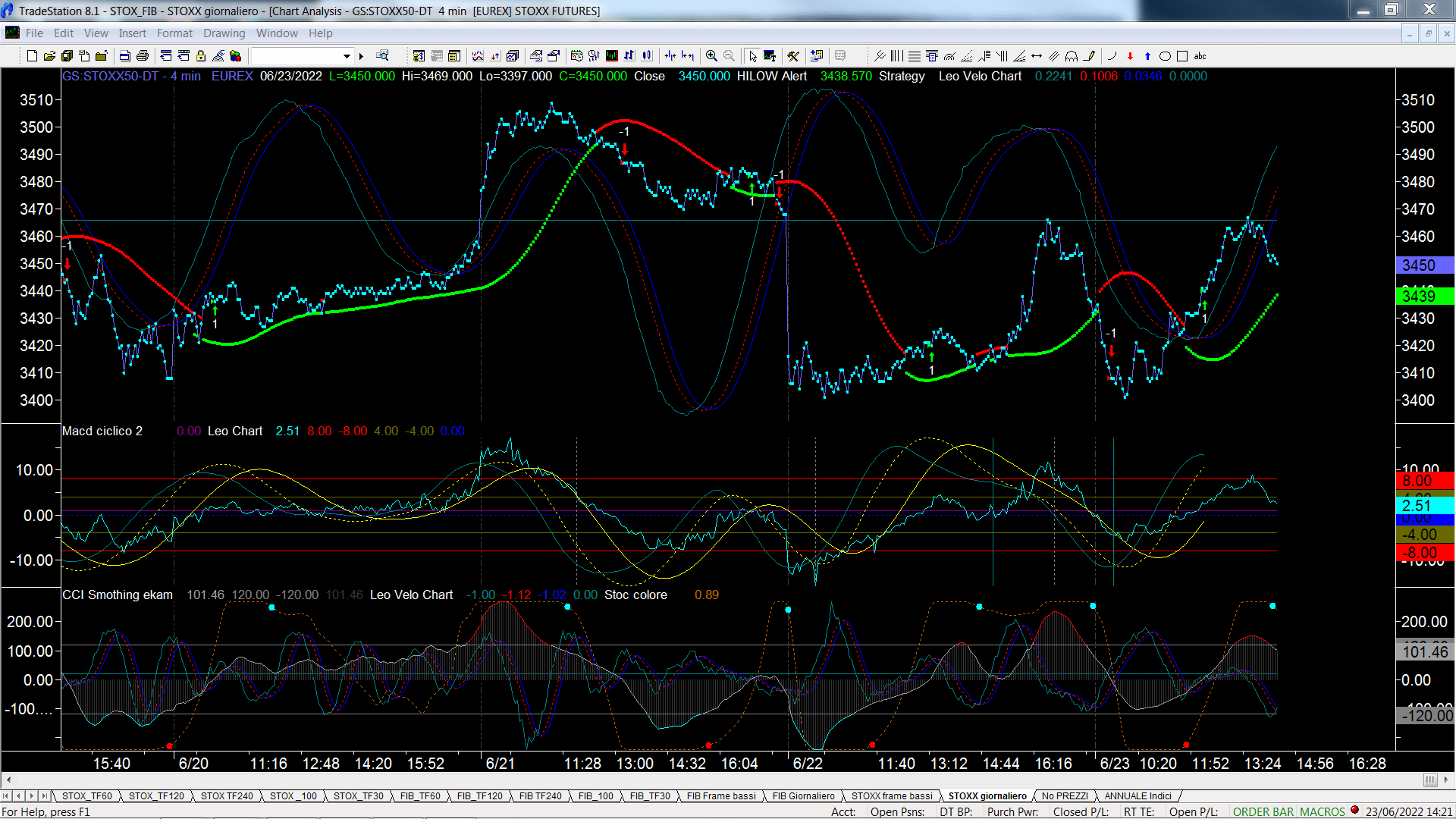Select the red down arrow tool

1130,56
